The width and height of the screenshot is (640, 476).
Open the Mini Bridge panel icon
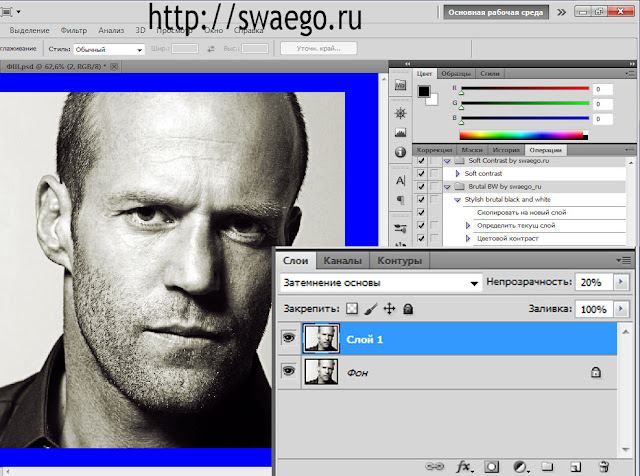(x=400, y=85)
